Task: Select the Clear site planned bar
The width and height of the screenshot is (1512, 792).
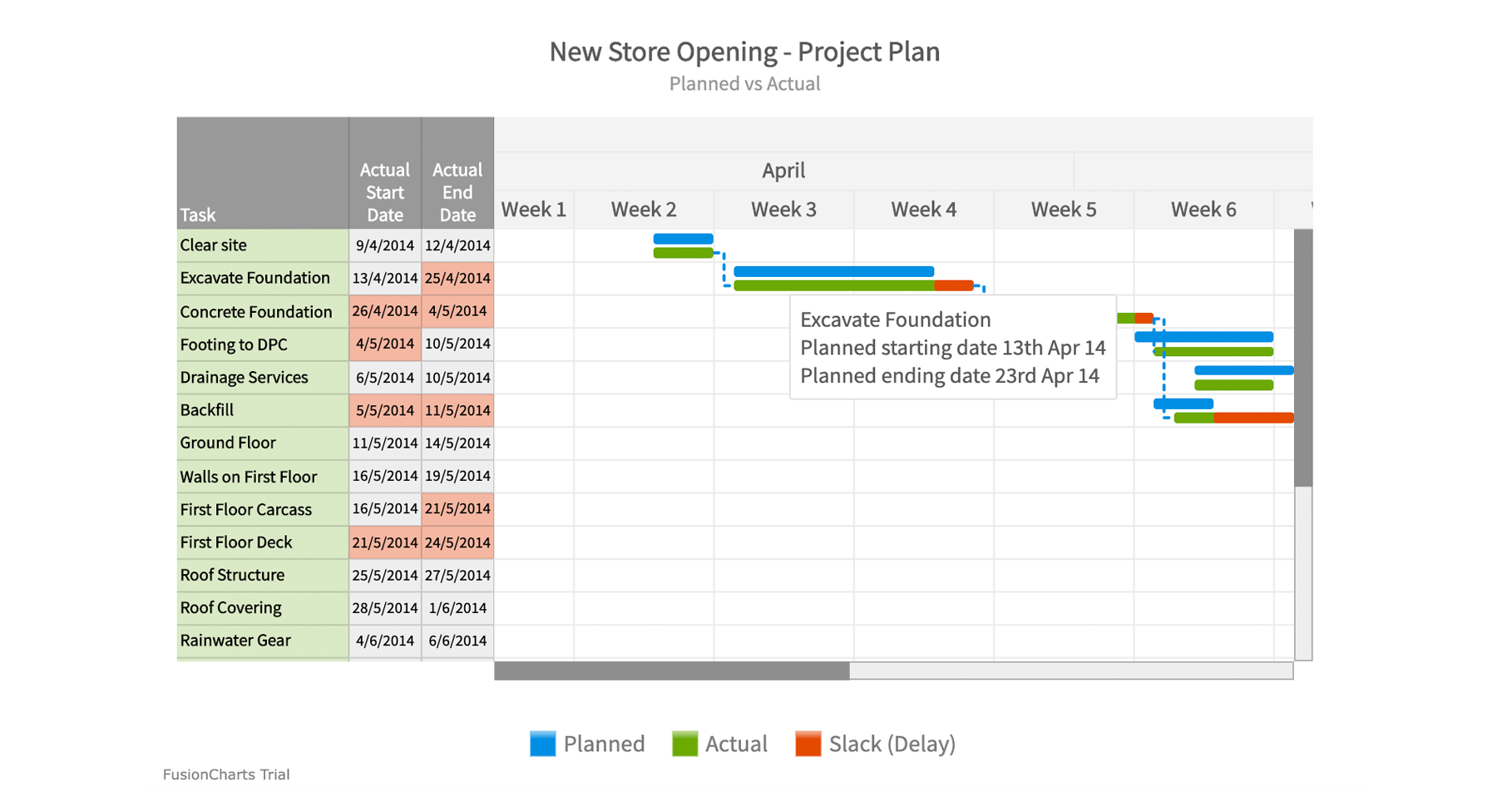Action: pos(682,238)
